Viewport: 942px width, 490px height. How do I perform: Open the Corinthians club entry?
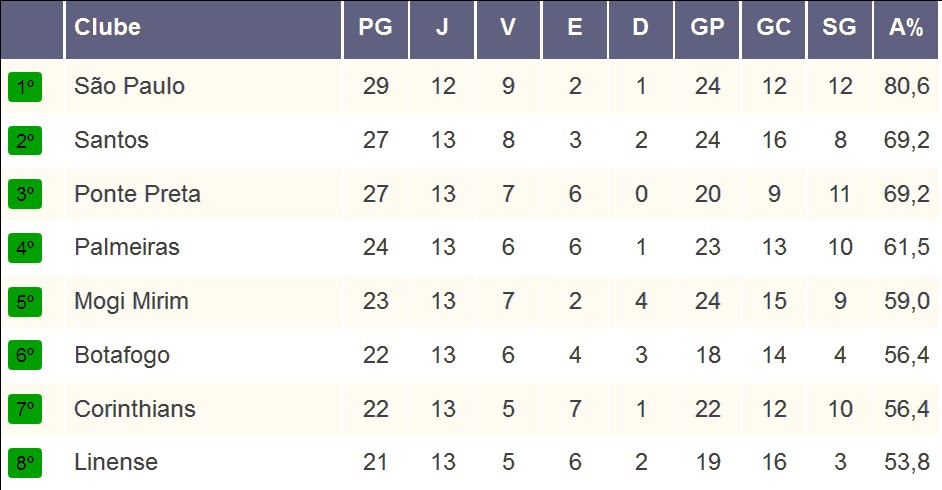tap(135, 409)
